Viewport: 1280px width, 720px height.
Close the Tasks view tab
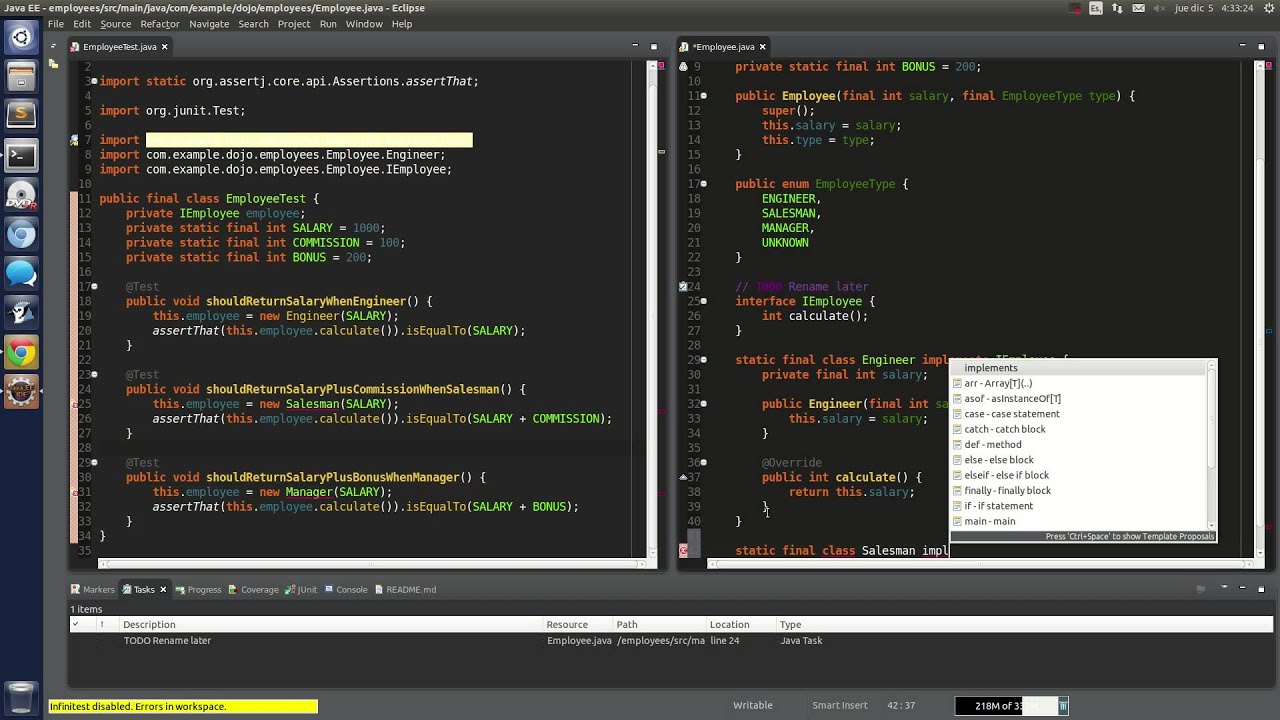pyautogui.click(x=163, y=590)
